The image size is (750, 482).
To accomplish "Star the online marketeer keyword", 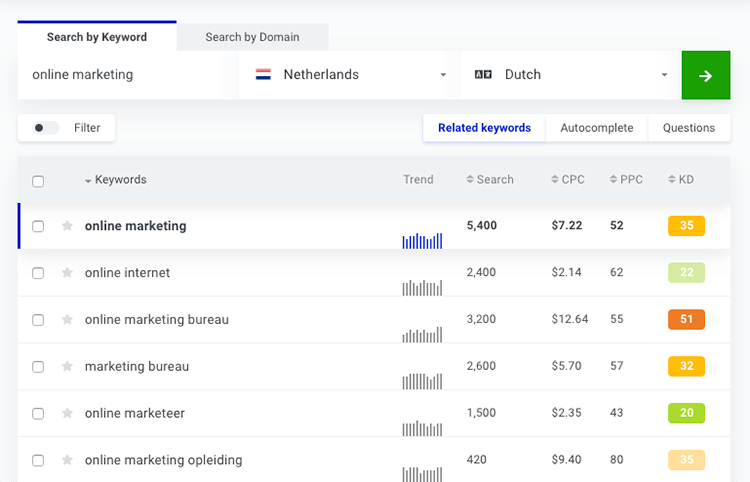I will coord(67,413).
